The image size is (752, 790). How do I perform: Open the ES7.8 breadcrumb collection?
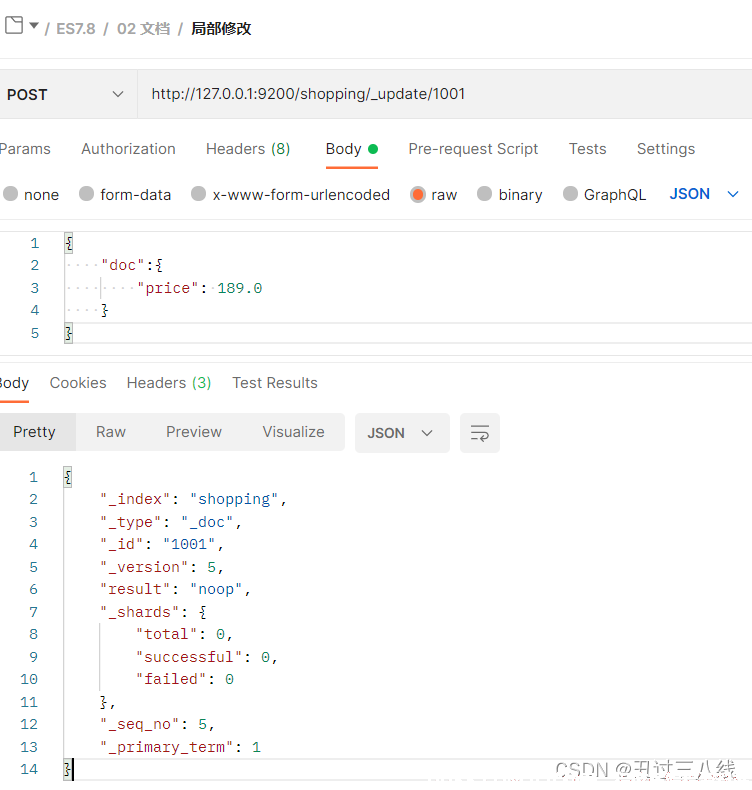76,29
